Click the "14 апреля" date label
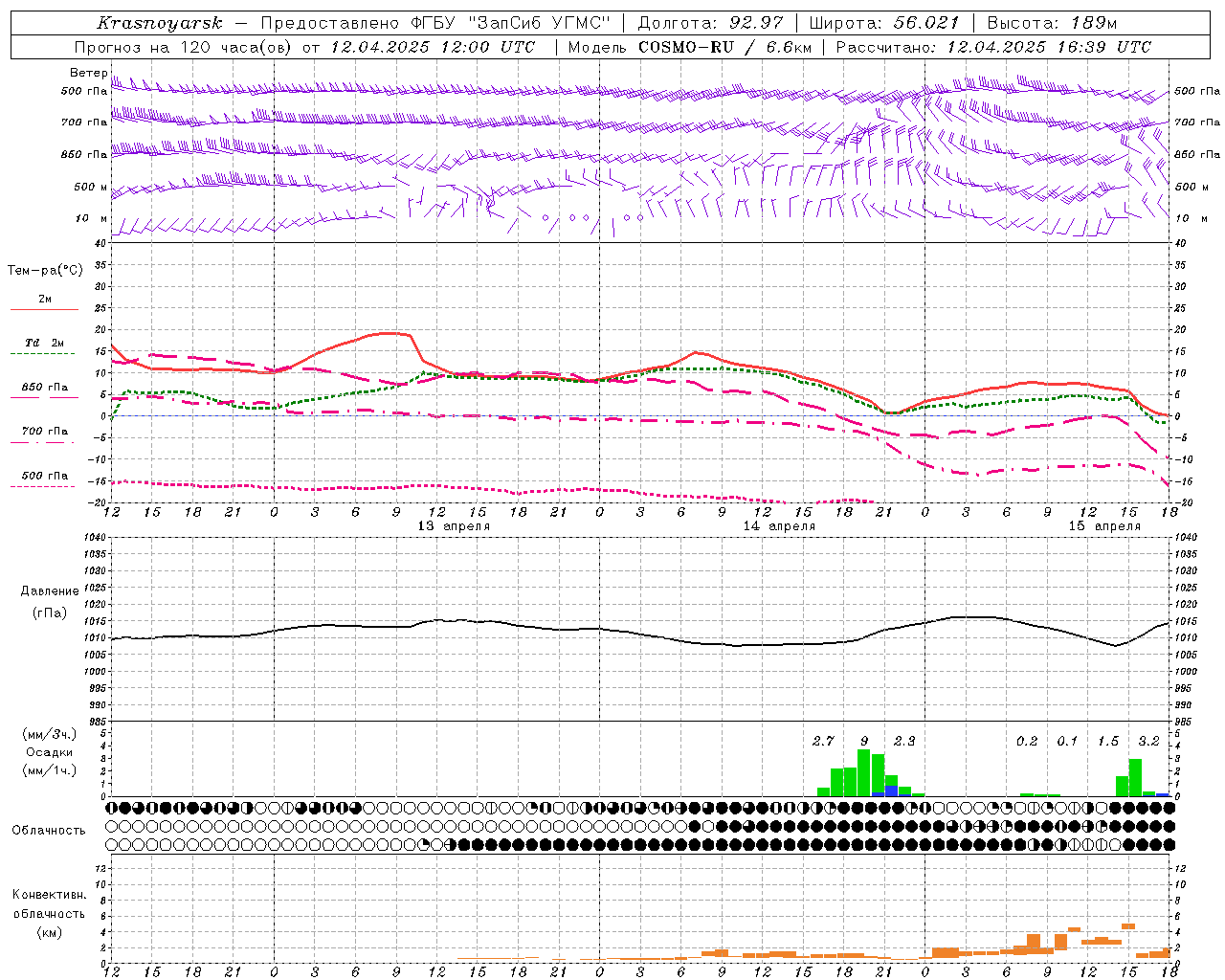The width and height of the screenshot is (1225, 980). pyautogui.click(x=779, y=526)
